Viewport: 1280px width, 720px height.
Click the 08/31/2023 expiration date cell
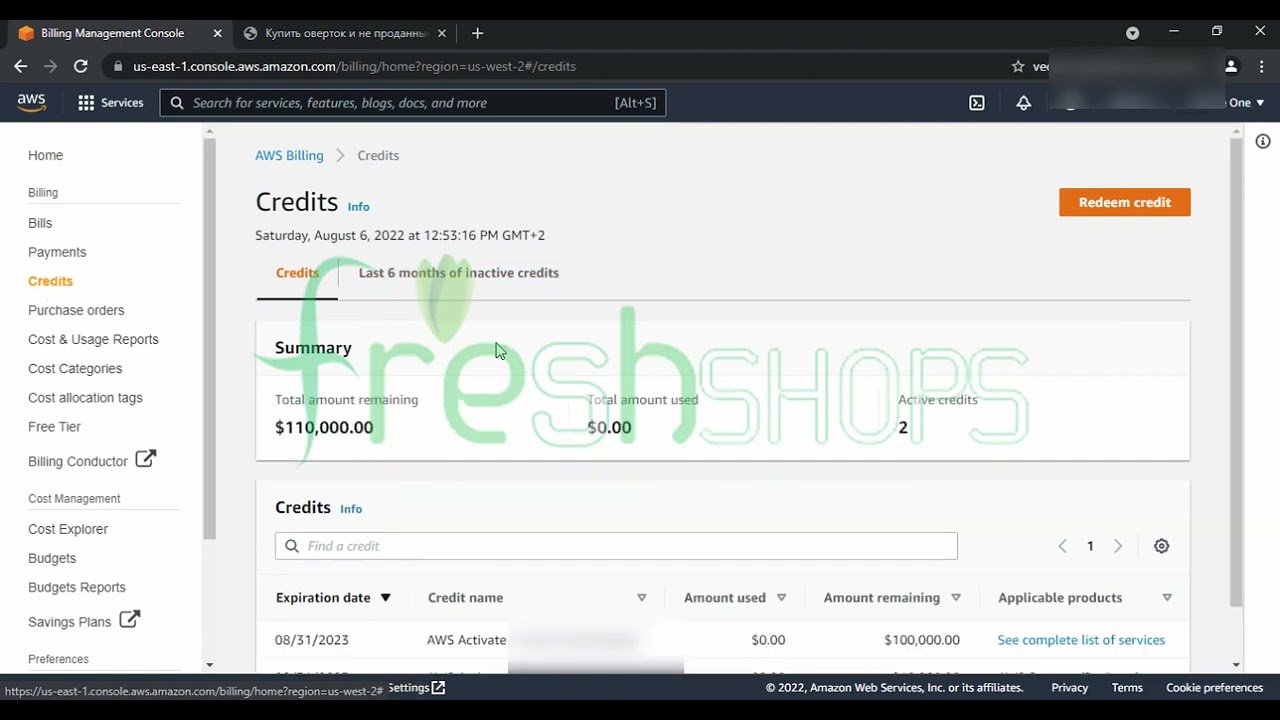[x=312, y=640]
